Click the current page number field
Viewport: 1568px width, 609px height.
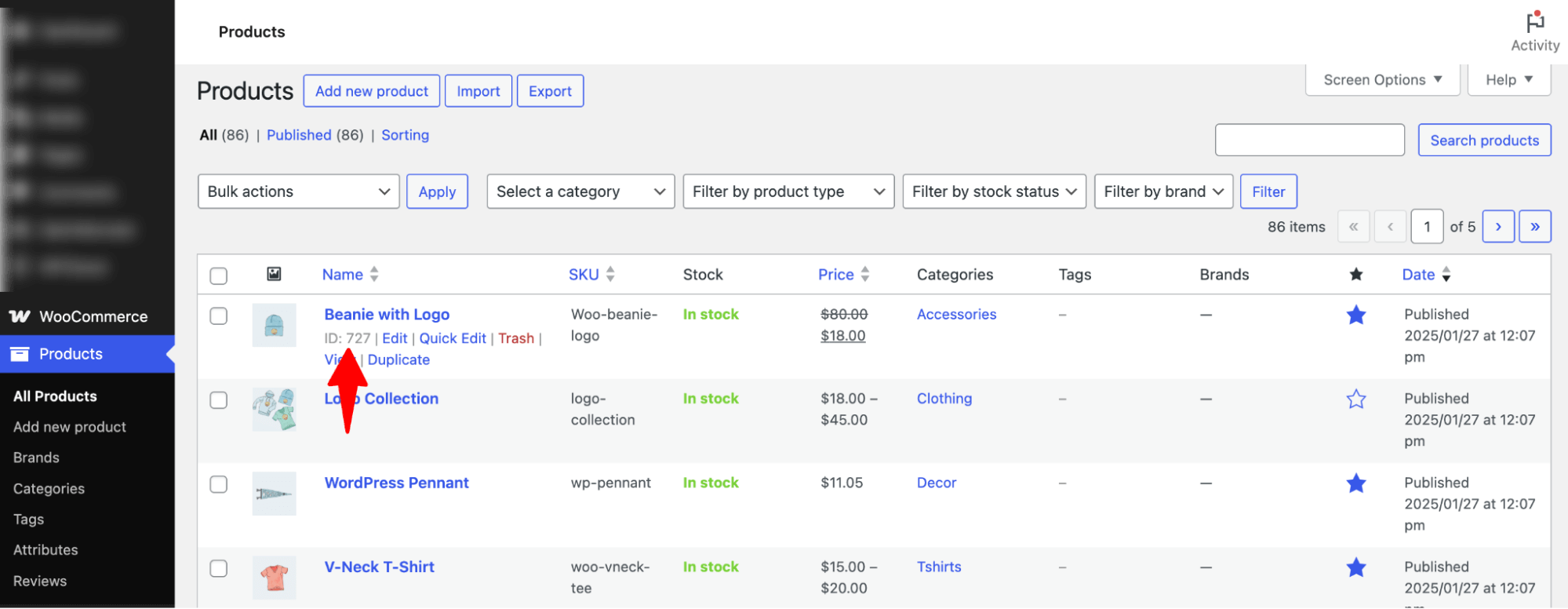tap(1427, 227)
